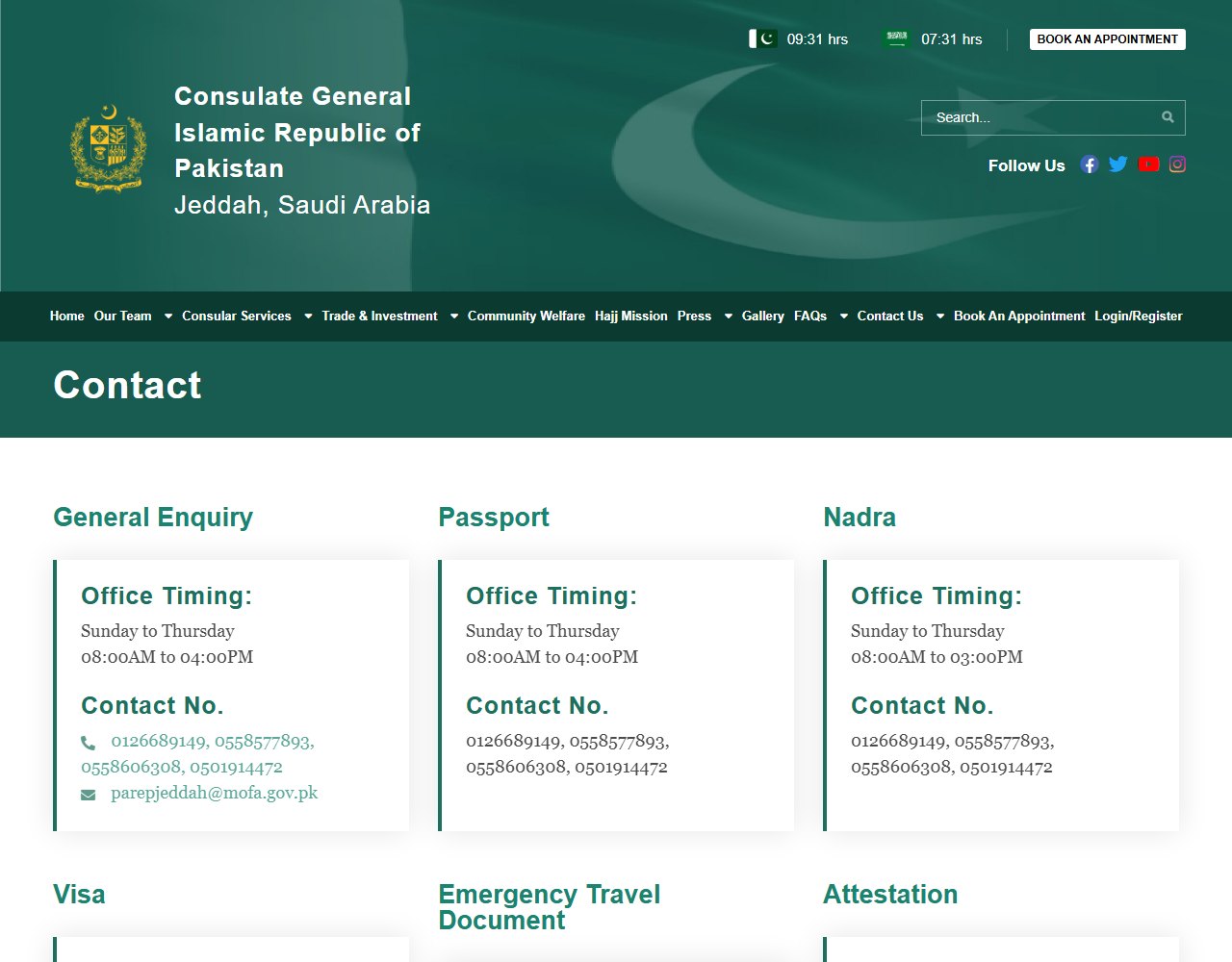Open the Community Welfare menu item
This screenshot has height=962, width=1232.
pos(526,316)
